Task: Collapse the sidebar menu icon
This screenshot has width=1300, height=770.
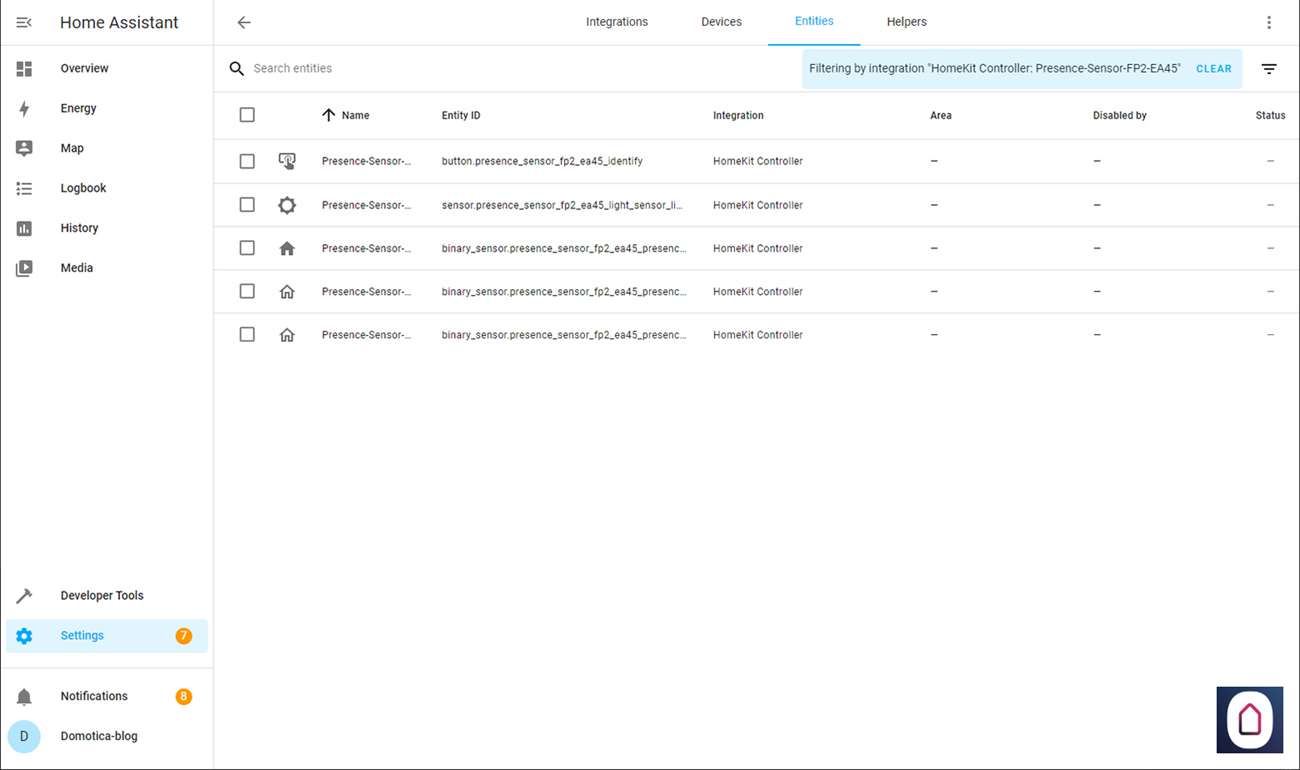Action: [x=24, y=22]
